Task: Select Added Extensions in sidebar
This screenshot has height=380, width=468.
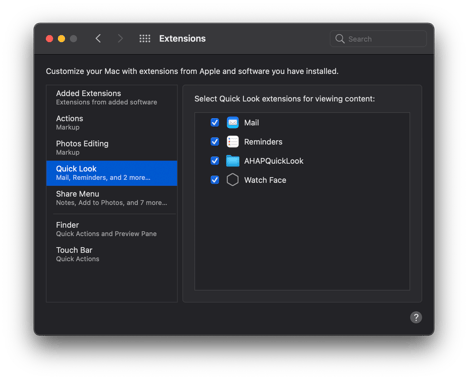Action: (112, 97)
